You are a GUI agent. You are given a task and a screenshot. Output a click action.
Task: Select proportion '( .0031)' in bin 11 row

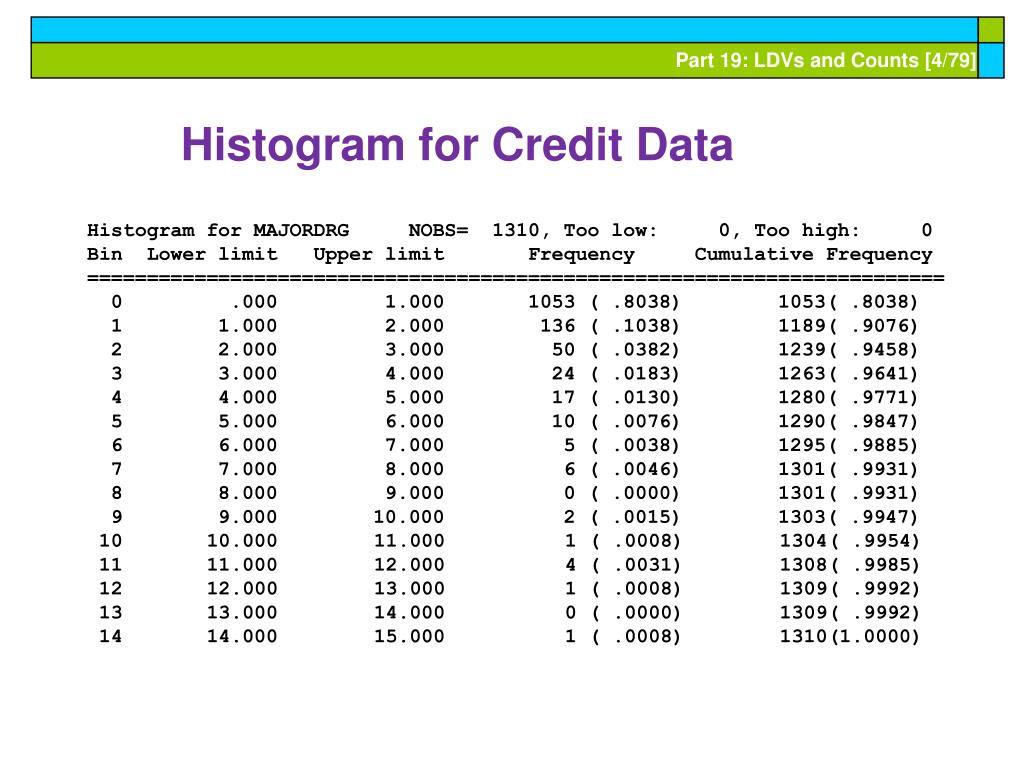636,565
